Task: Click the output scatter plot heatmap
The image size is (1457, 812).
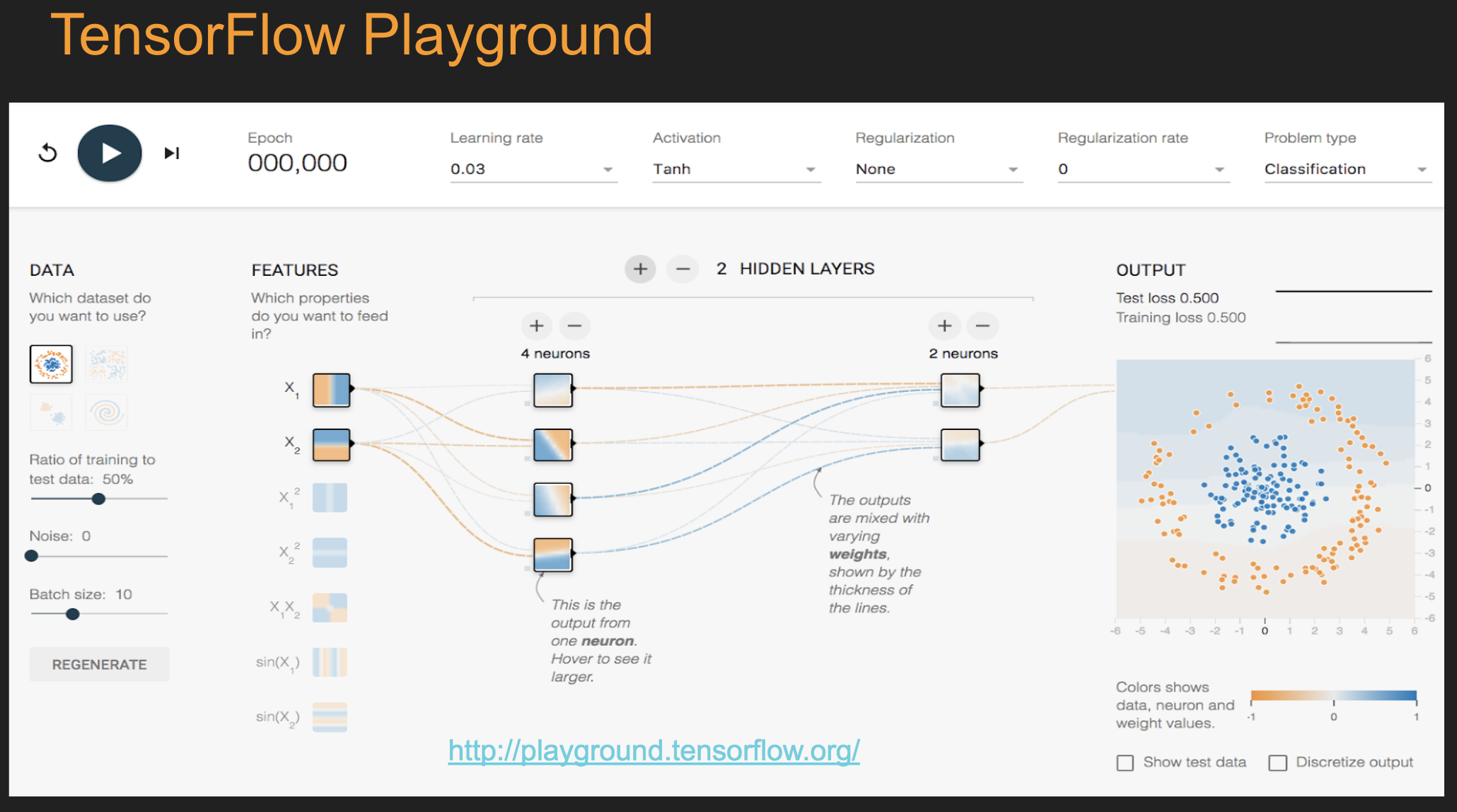Action: [x=1265, y=489]
